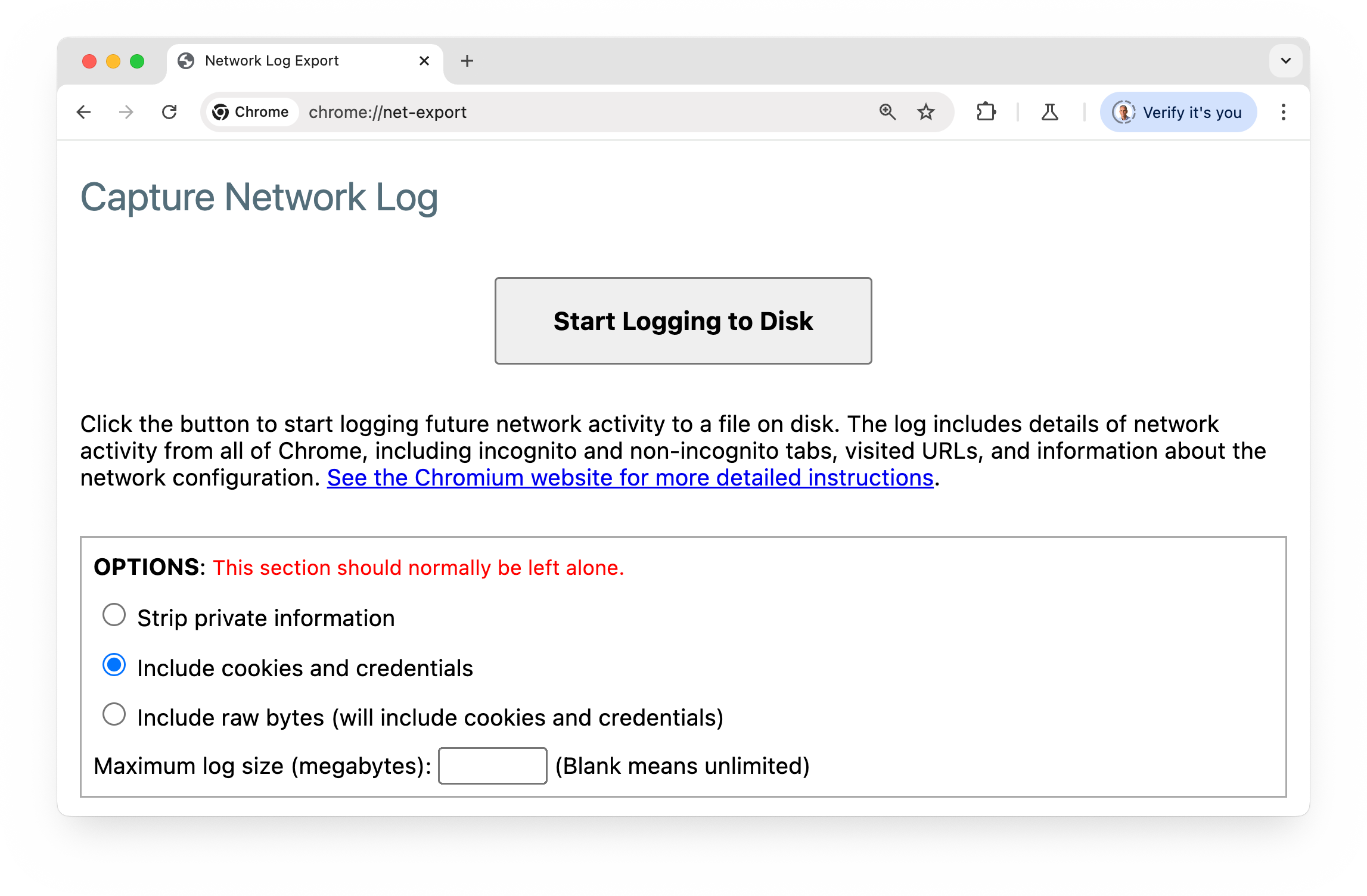Click the search/zoom icon in toolbar

[x=886, y=111]
